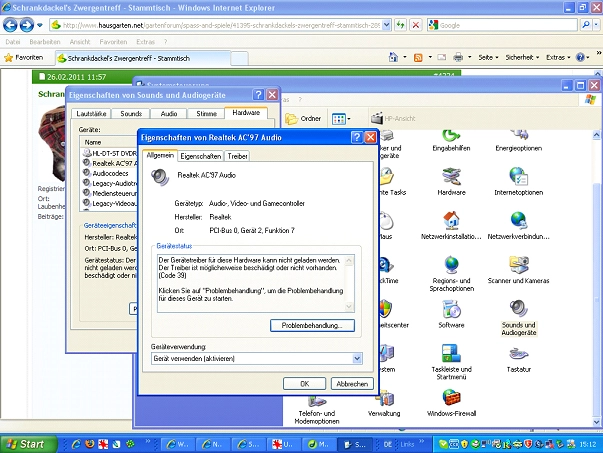Click the printer icon in IE toolbar
Image resolution: width=603 pixels, height=453 pixels.
(x=458, y=58)
